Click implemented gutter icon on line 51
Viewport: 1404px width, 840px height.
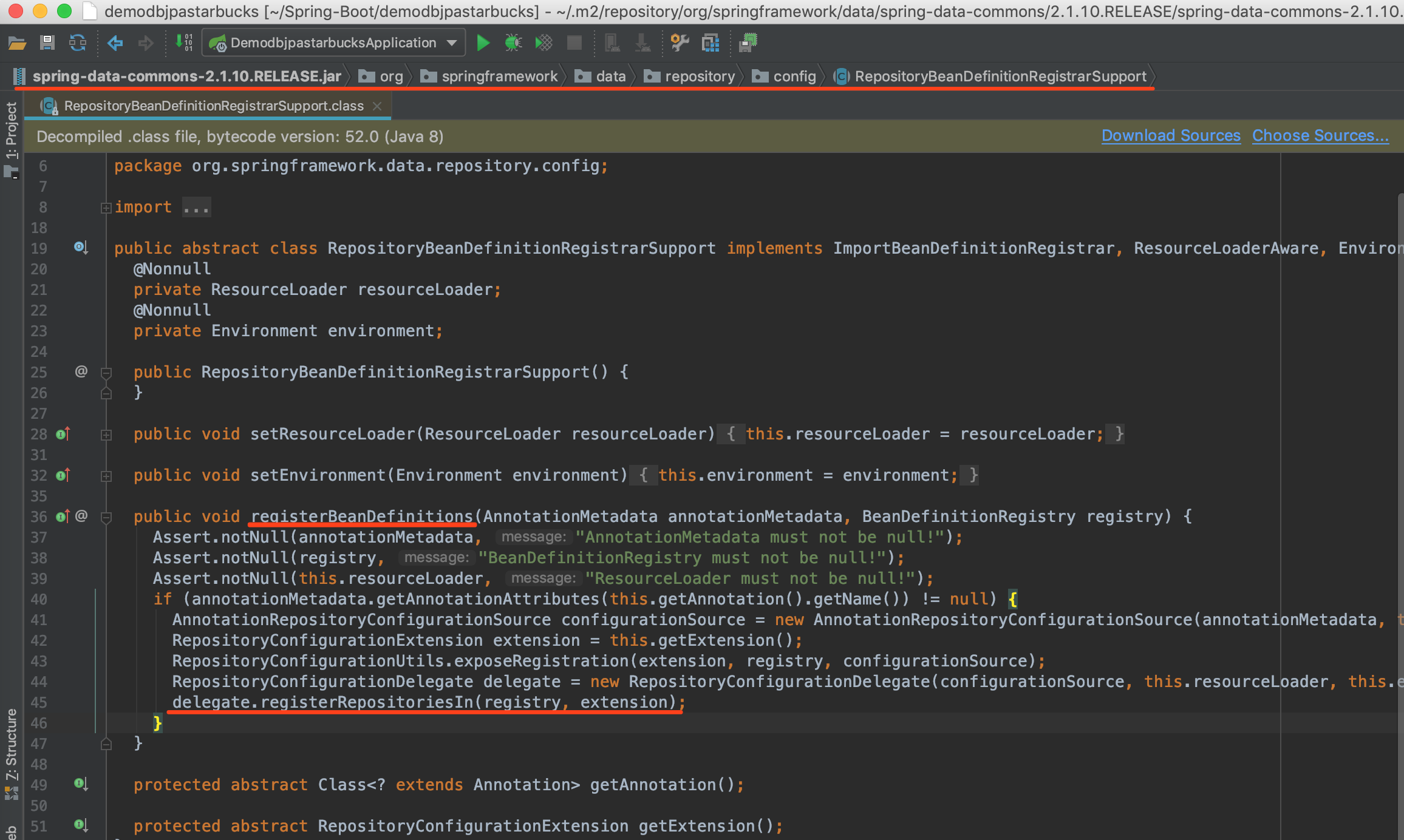point(81,825)
